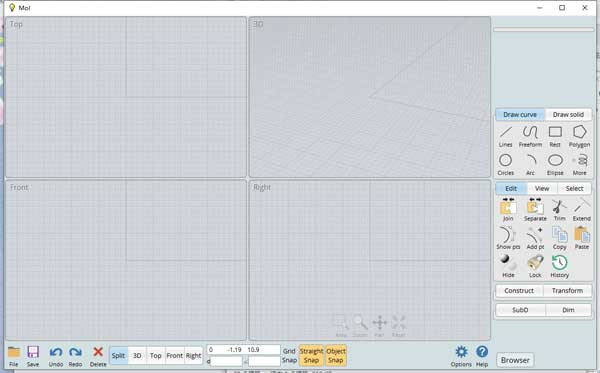Delete selection with red X
The image size is (600, 373).
tap(98, 356)
